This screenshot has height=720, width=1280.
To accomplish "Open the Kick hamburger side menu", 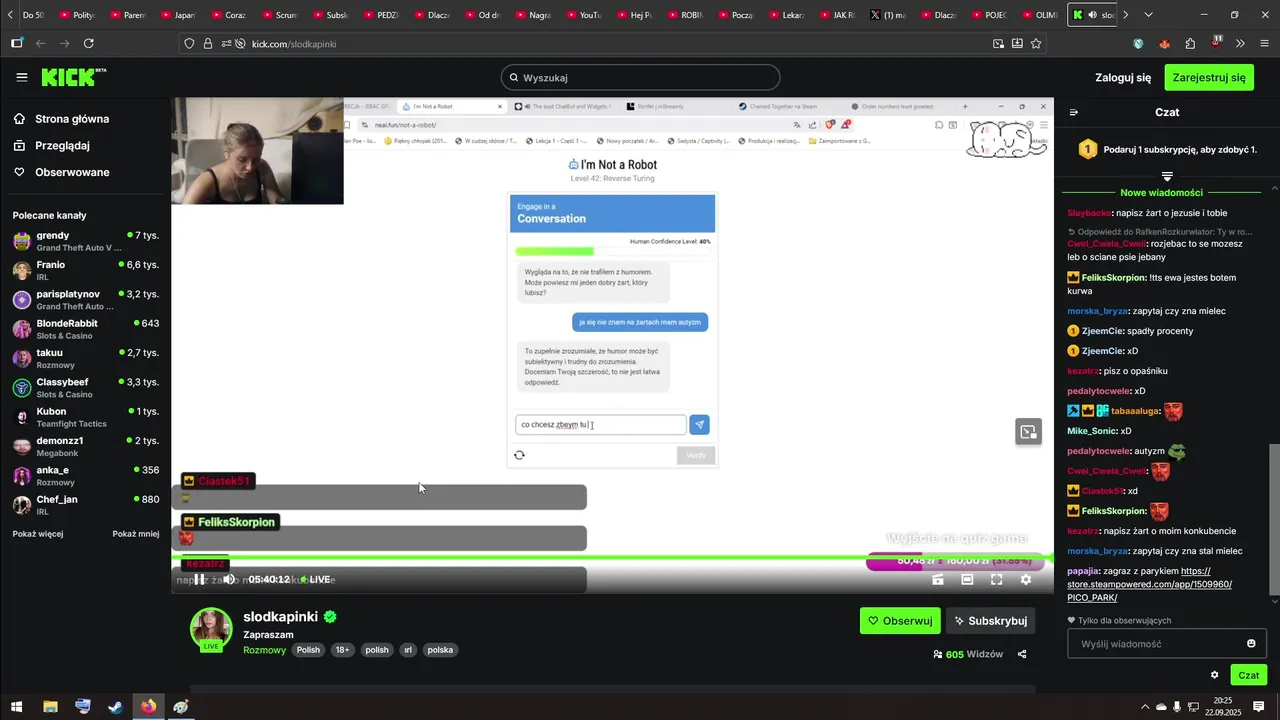I will coord(22,77).
